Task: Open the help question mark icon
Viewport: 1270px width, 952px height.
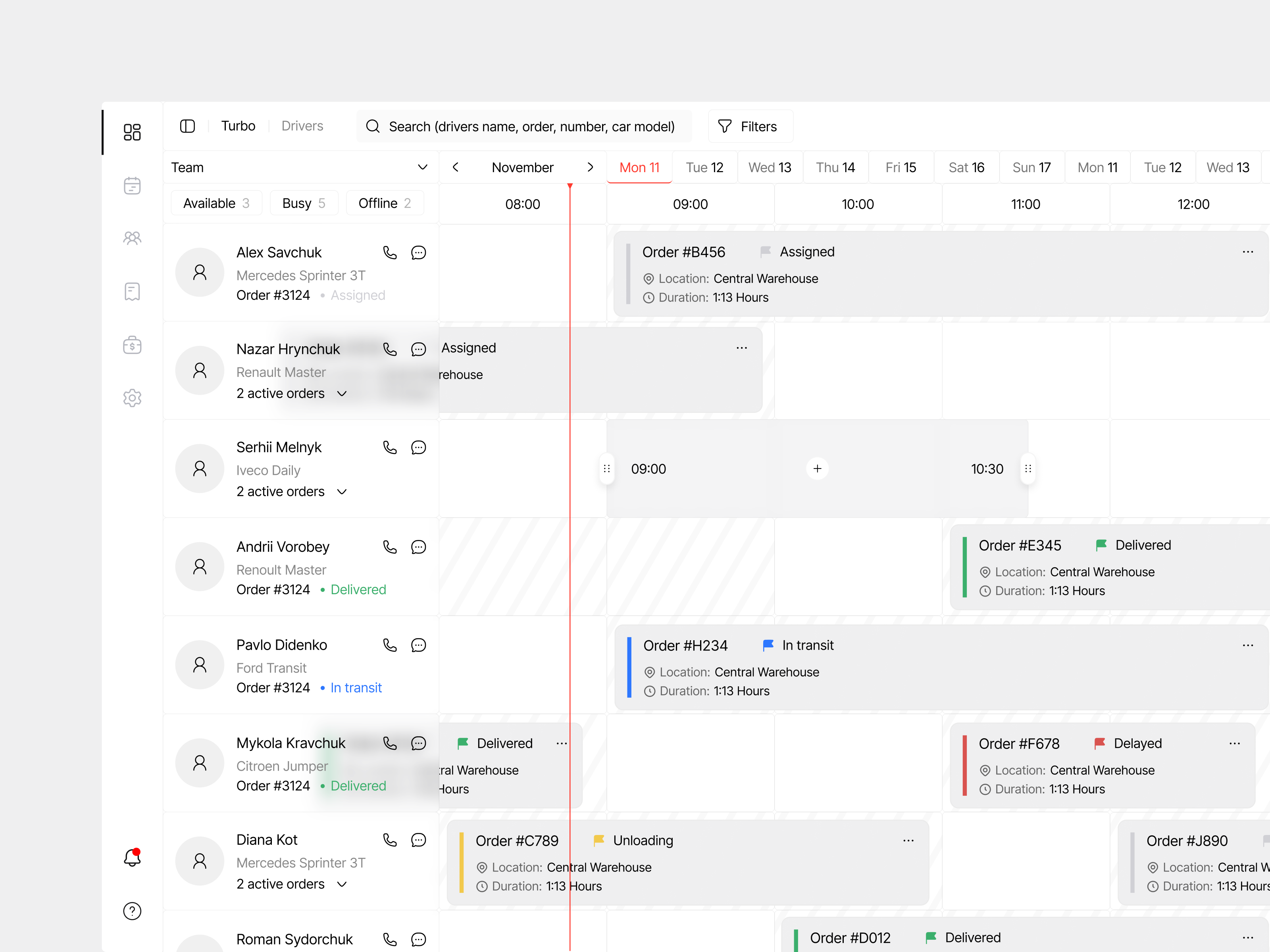Action: coord(132,911)
